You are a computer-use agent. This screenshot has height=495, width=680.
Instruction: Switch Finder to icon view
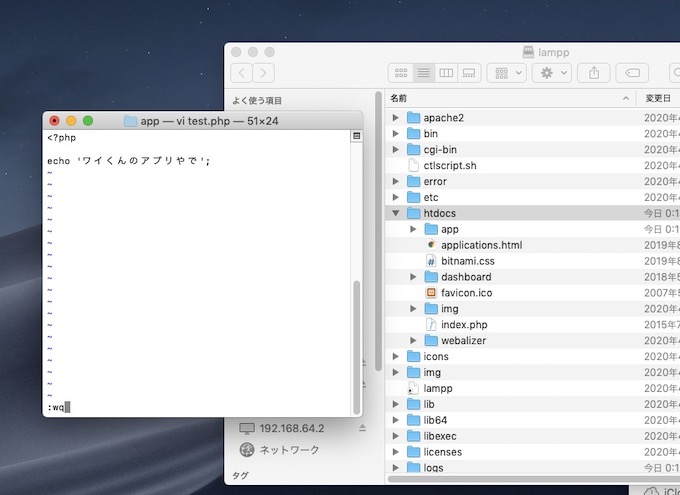pyautogui.click(x=401, y=72)
